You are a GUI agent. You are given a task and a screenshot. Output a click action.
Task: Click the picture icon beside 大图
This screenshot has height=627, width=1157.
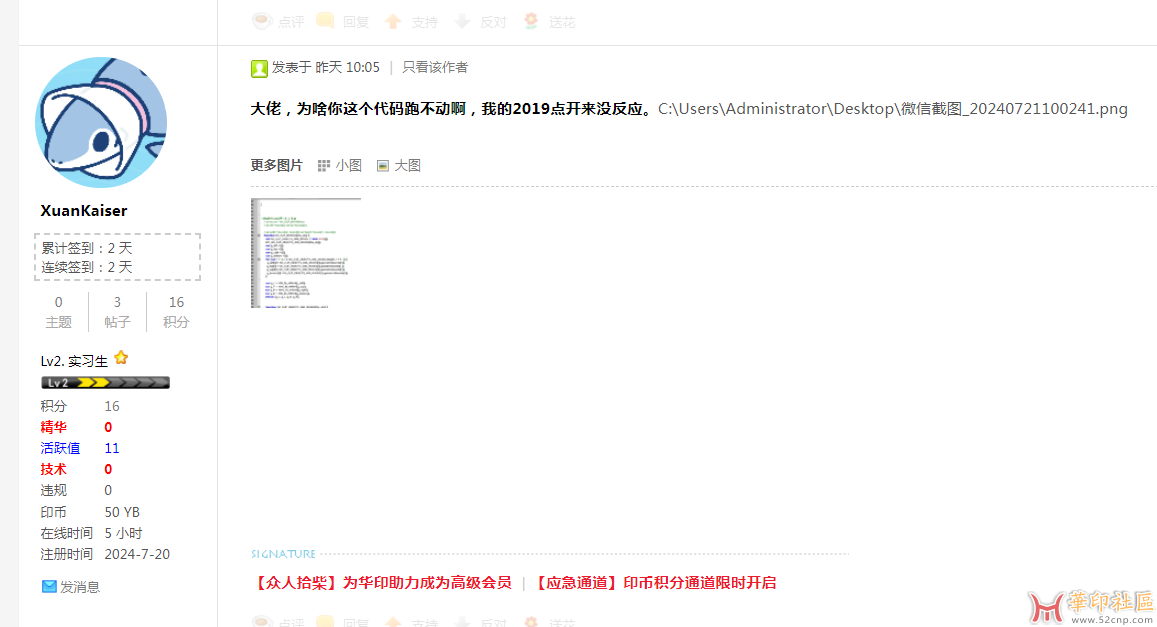tap(383, 166)
